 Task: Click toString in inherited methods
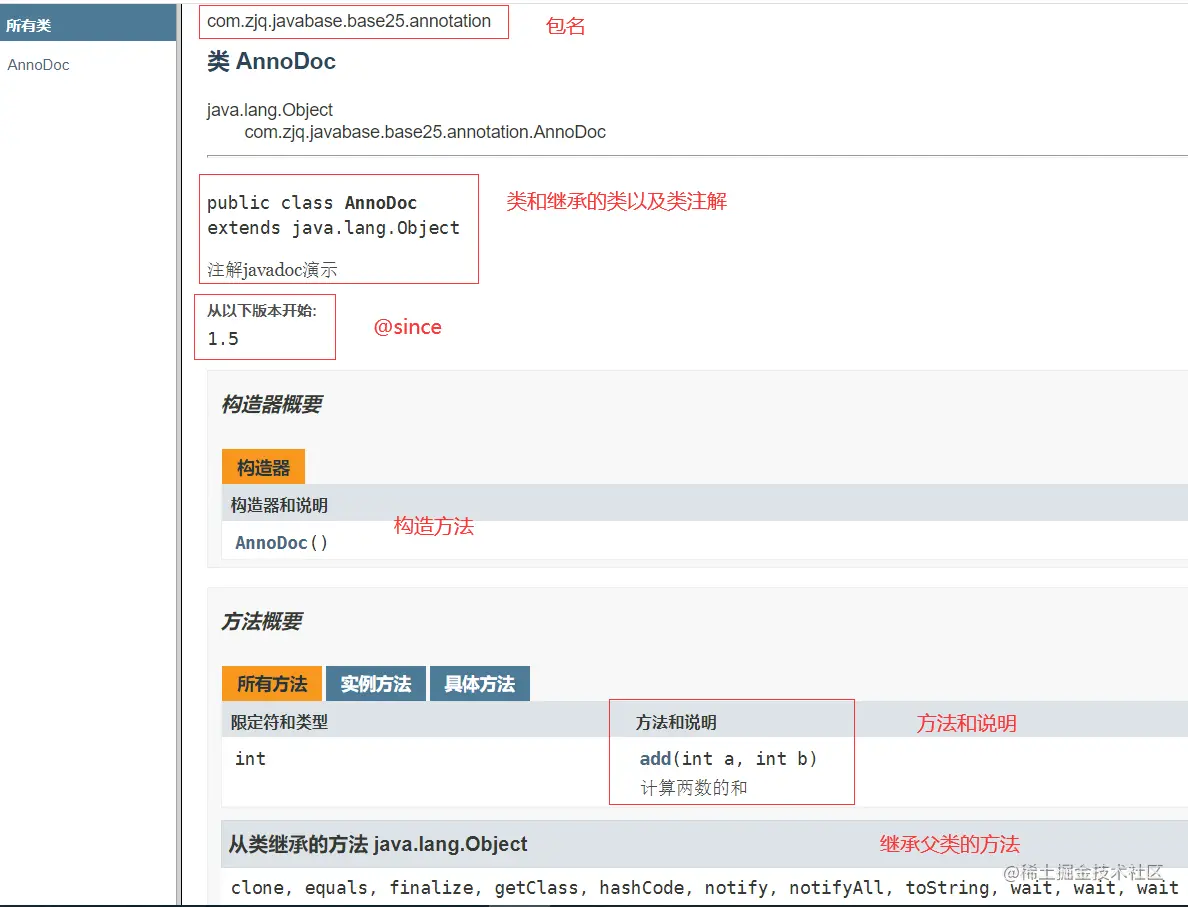(947, 887)
